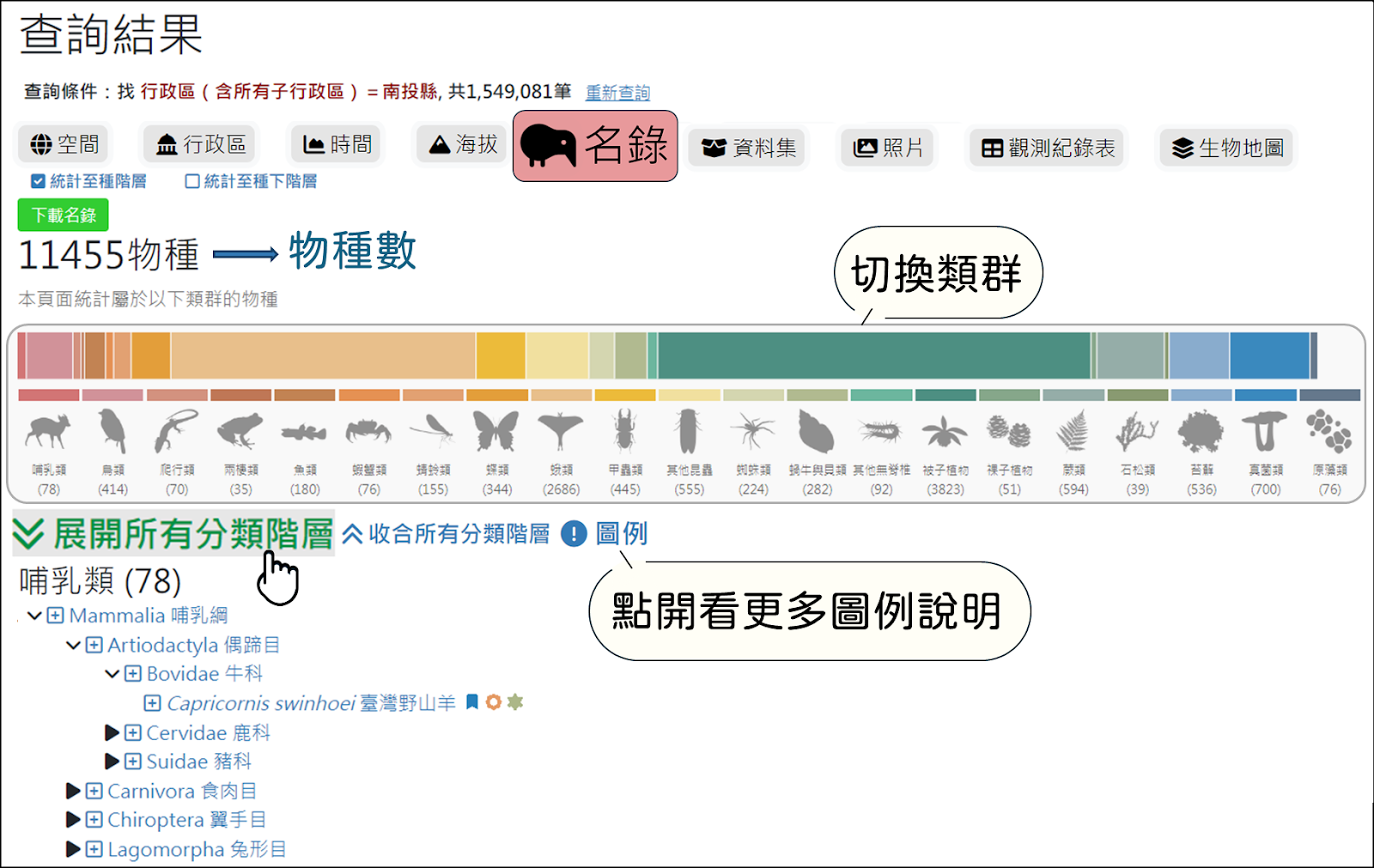Image resolution: width=1374 pixels, height=868 pixels.
Task: Click the 被子植物 angiosperm group icon
Action: pyautogui.click(x=945, y=434)
